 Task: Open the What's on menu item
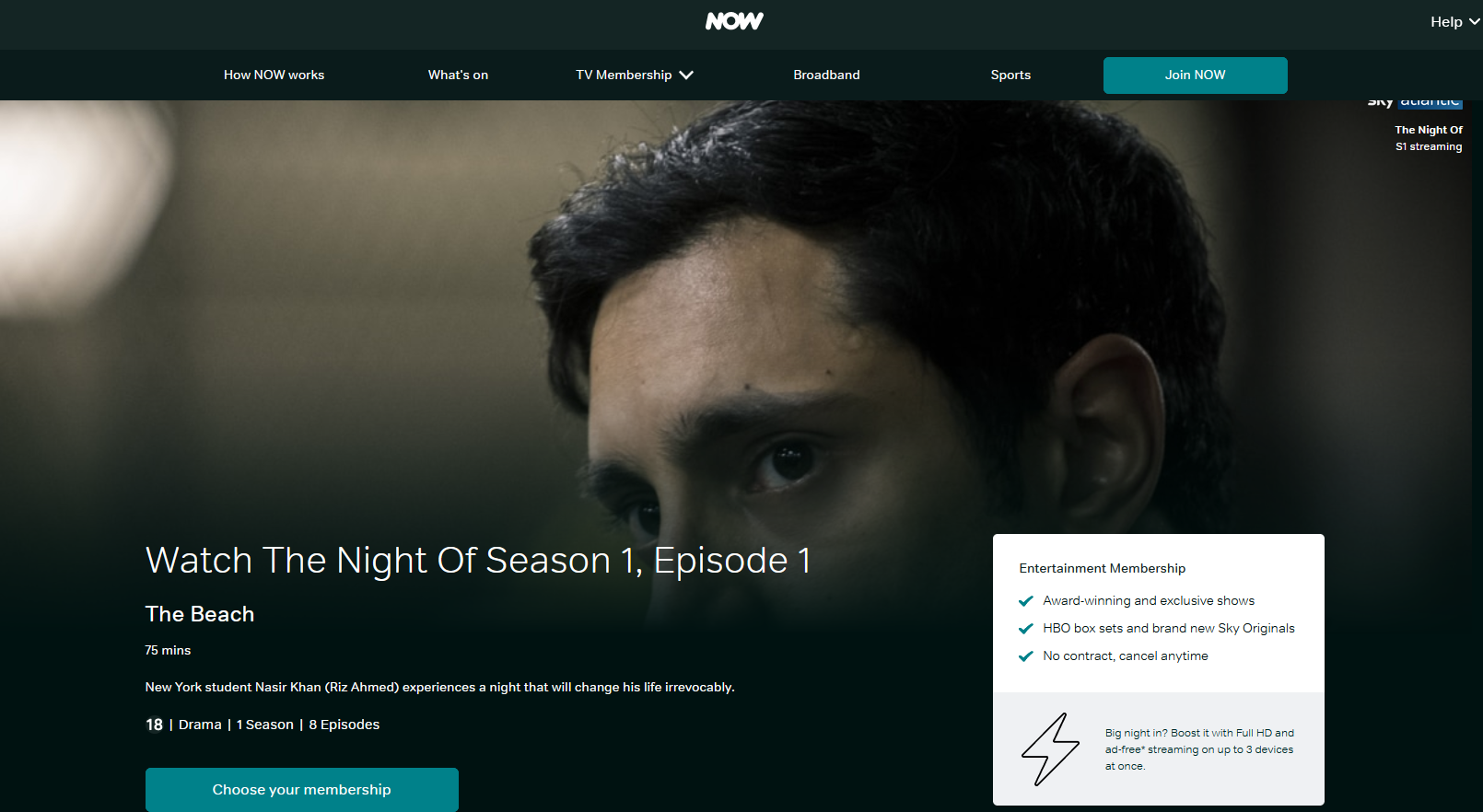(x=458, y=75)
